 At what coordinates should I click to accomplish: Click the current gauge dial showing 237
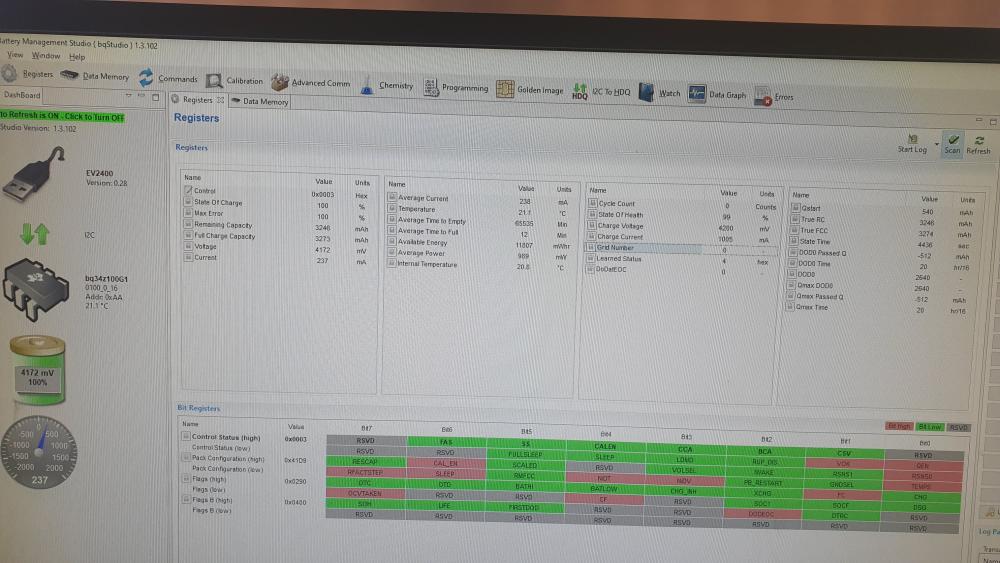pyautogui.click(x=39, y=452)
